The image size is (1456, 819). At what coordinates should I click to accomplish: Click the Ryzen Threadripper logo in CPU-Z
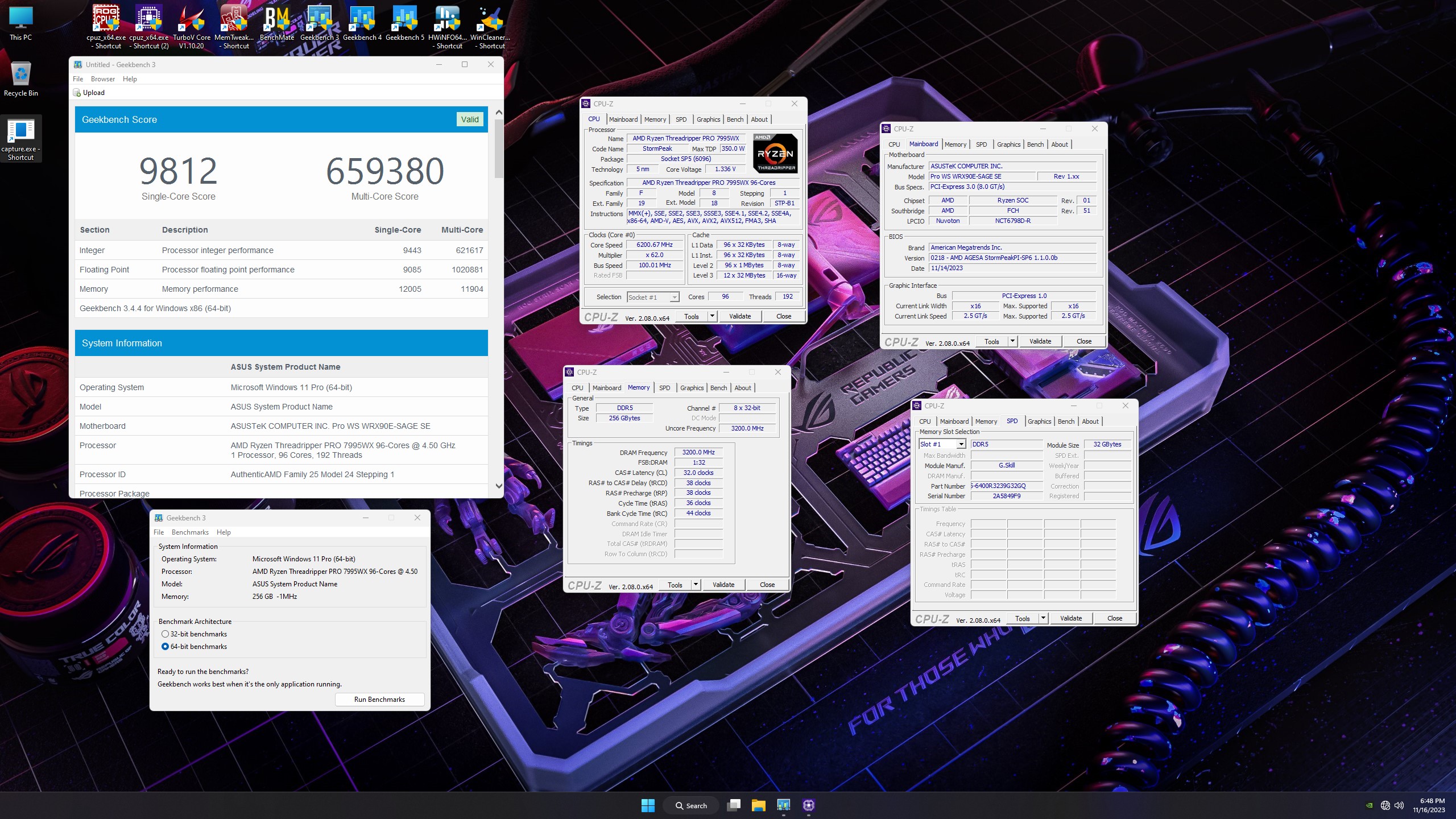point(775,154)
